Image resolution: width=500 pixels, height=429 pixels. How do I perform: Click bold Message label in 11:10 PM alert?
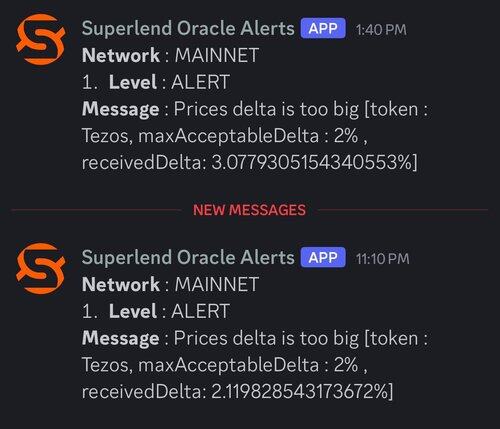pos(121,339)
